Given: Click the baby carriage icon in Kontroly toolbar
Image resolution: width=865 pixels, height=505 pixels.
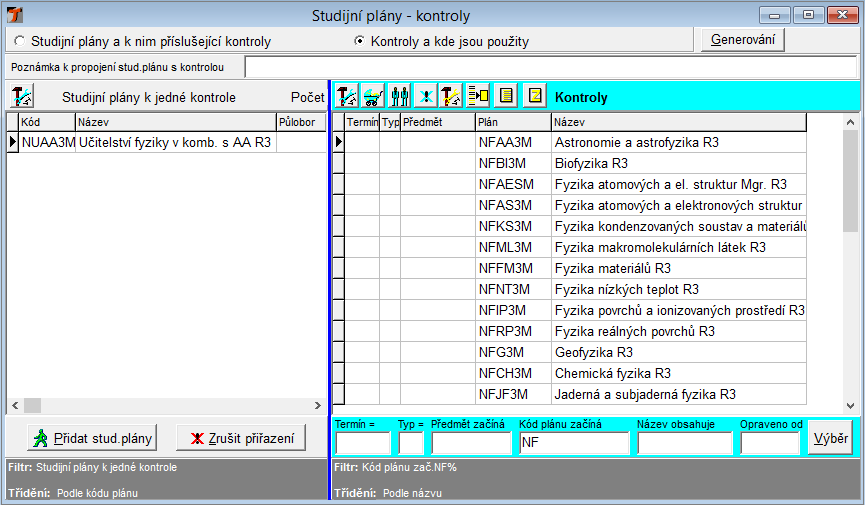Looking at the screenshot, I should pyautogui.click(x=373, y=97).
